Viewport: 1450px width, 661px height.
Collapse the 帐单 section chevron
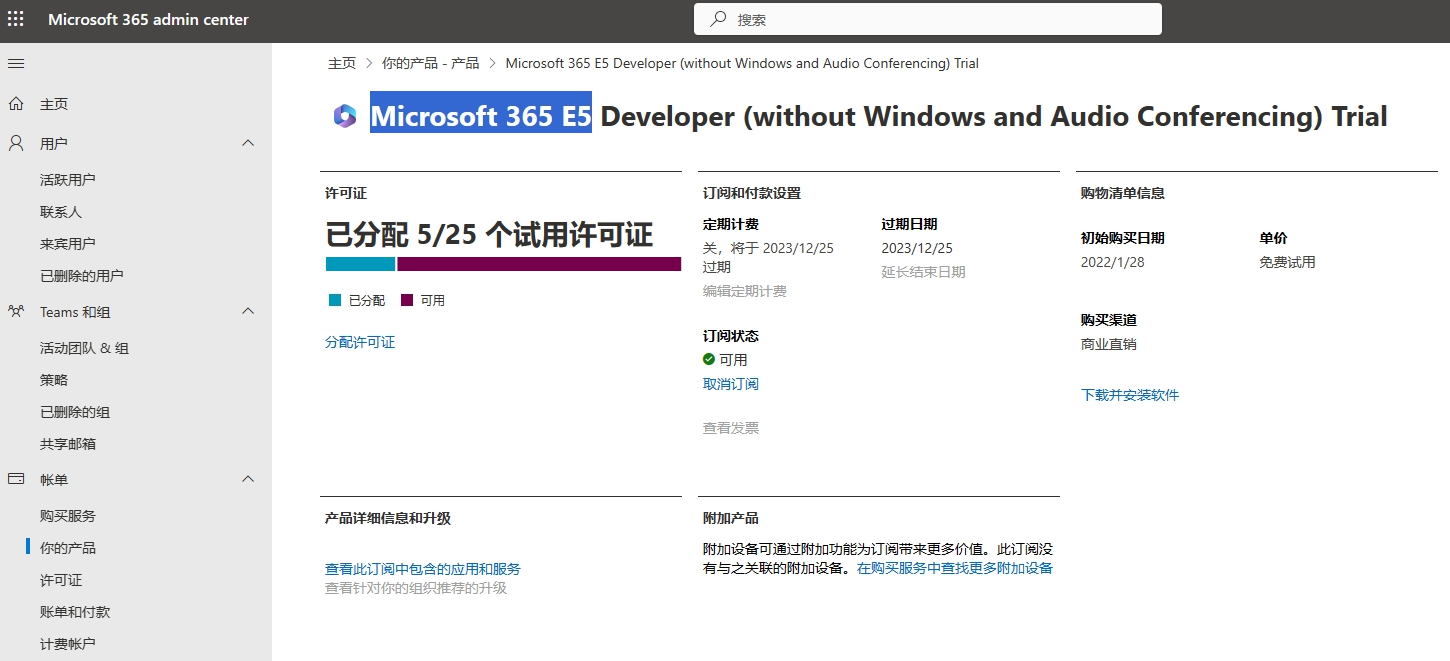tap(249, 480)
